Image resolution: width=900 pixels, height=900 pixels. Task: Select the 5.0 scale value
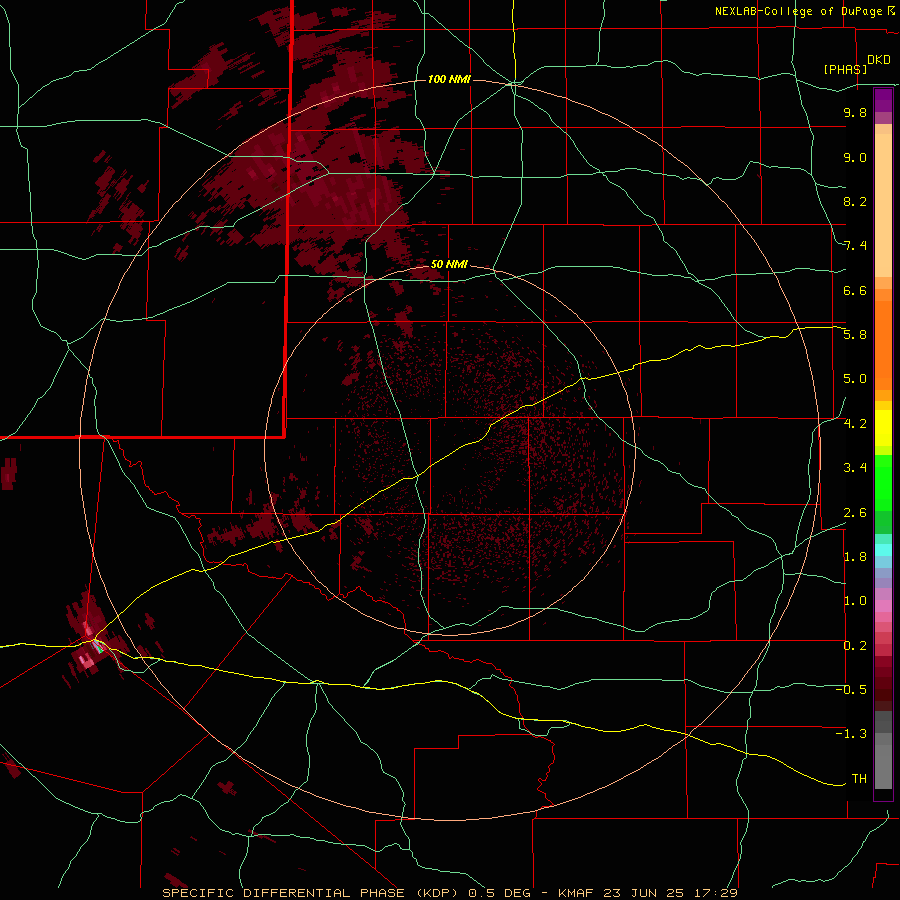(855, 379)
